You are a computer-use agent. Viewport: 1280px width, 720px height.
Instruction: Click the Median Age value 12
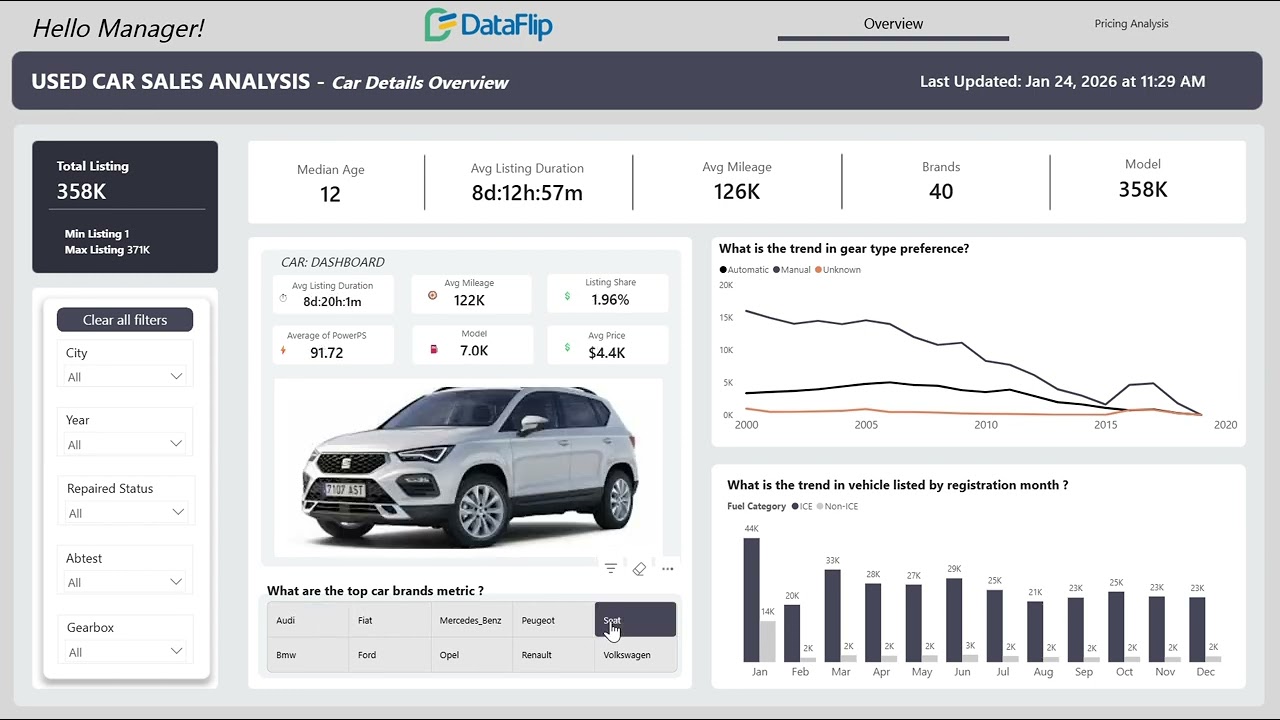tap(330, 194)
